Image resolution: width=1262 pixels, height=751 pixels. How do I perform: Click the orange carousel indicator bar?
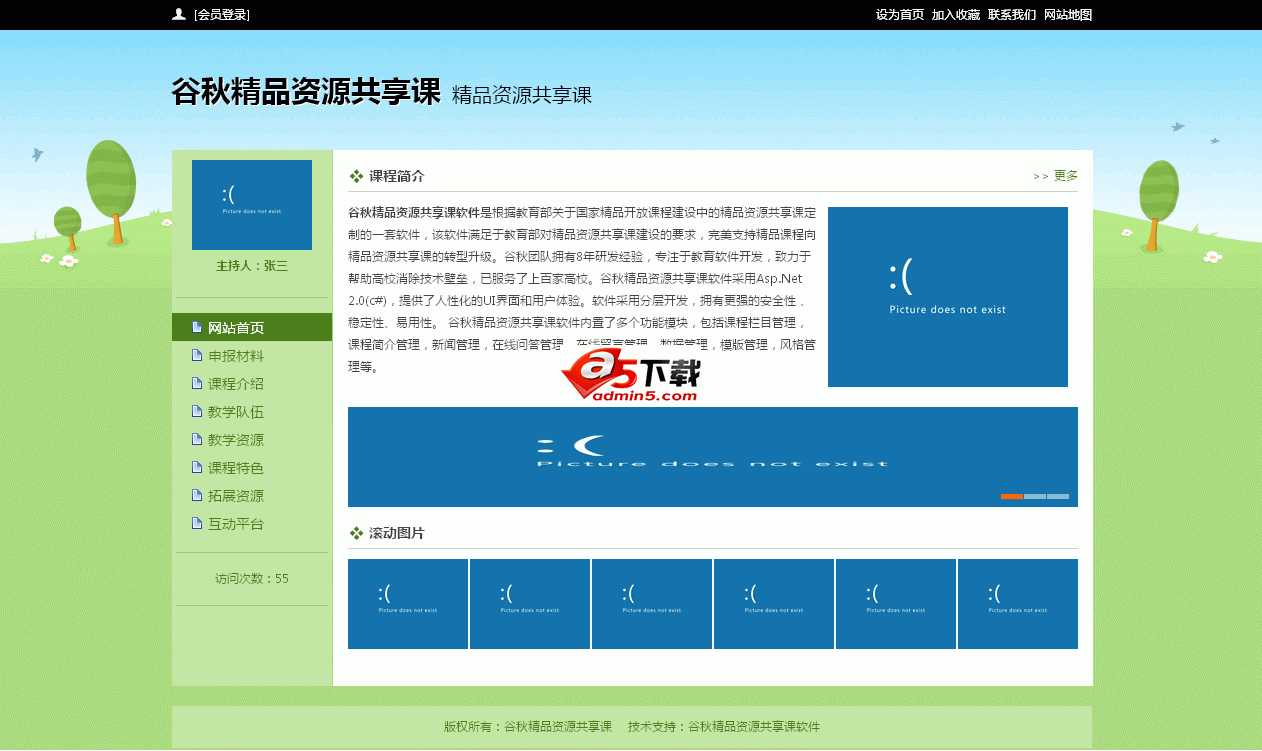tap(1010, 496)
